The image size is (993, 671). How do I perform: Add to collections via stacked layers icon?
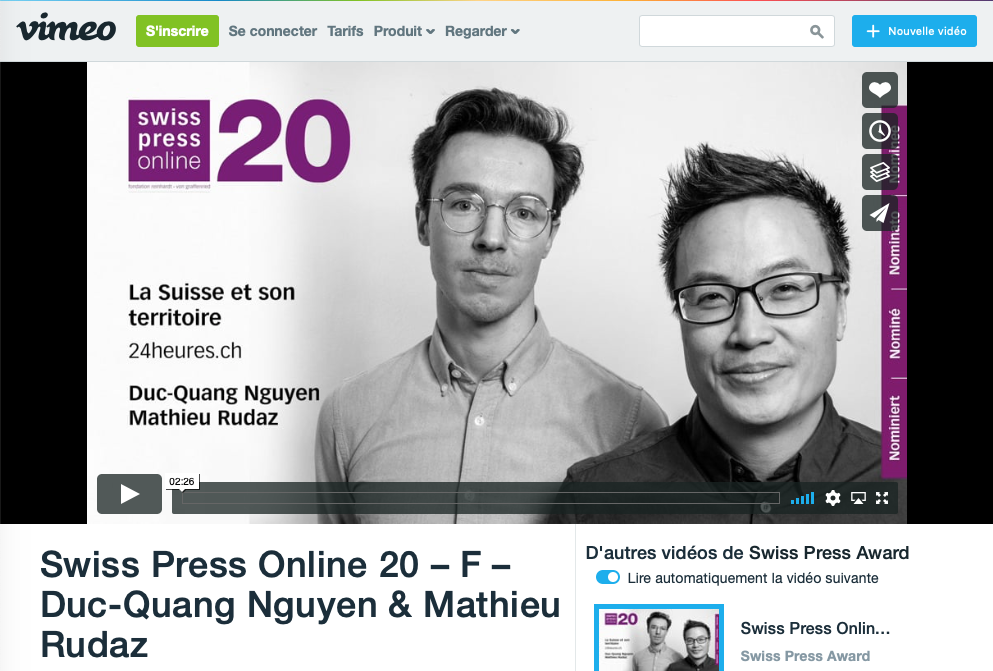coord(880,172)
